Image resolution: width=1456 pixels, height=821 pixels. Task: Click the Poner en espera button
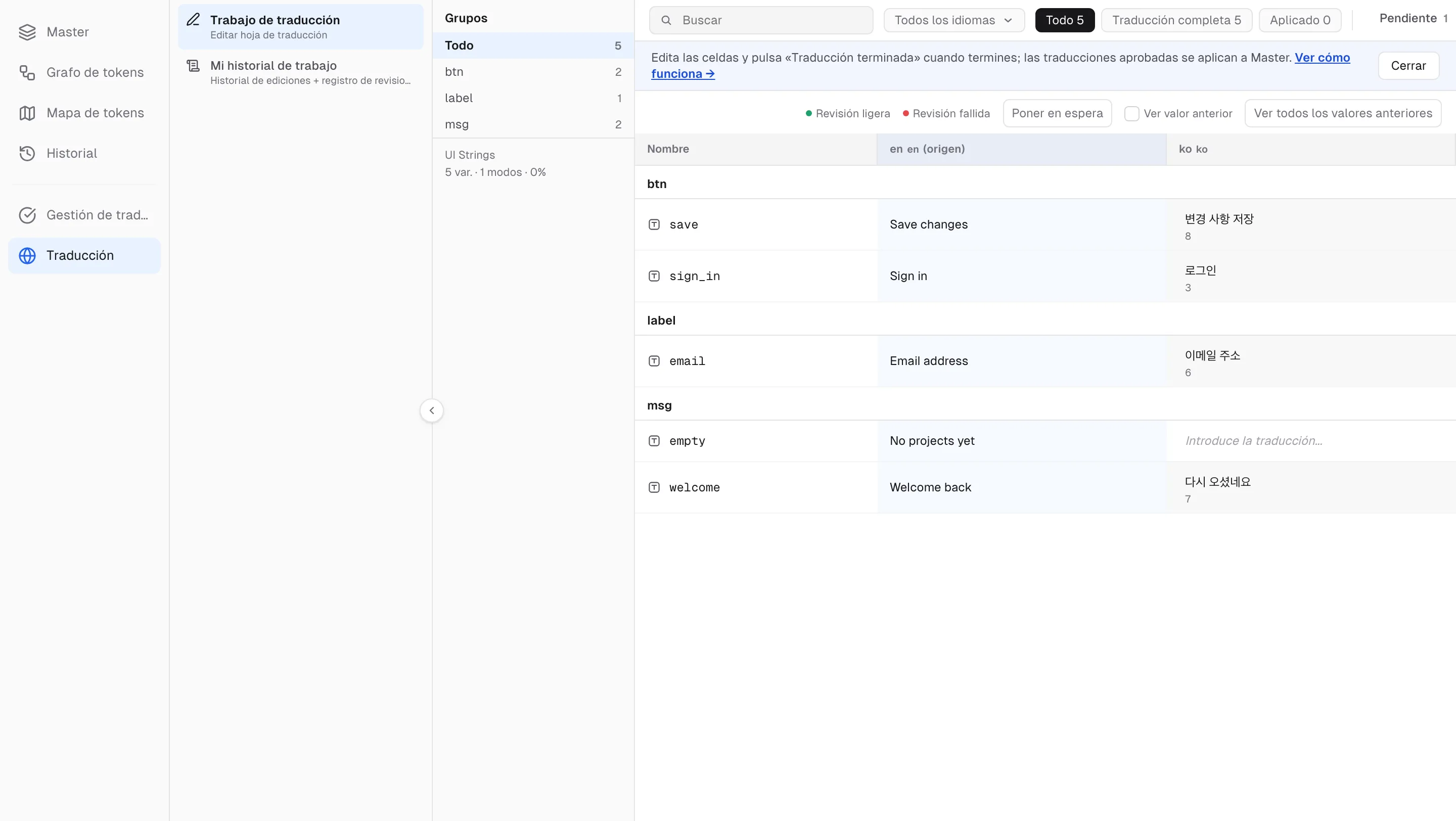click(x=1057, y=114)
